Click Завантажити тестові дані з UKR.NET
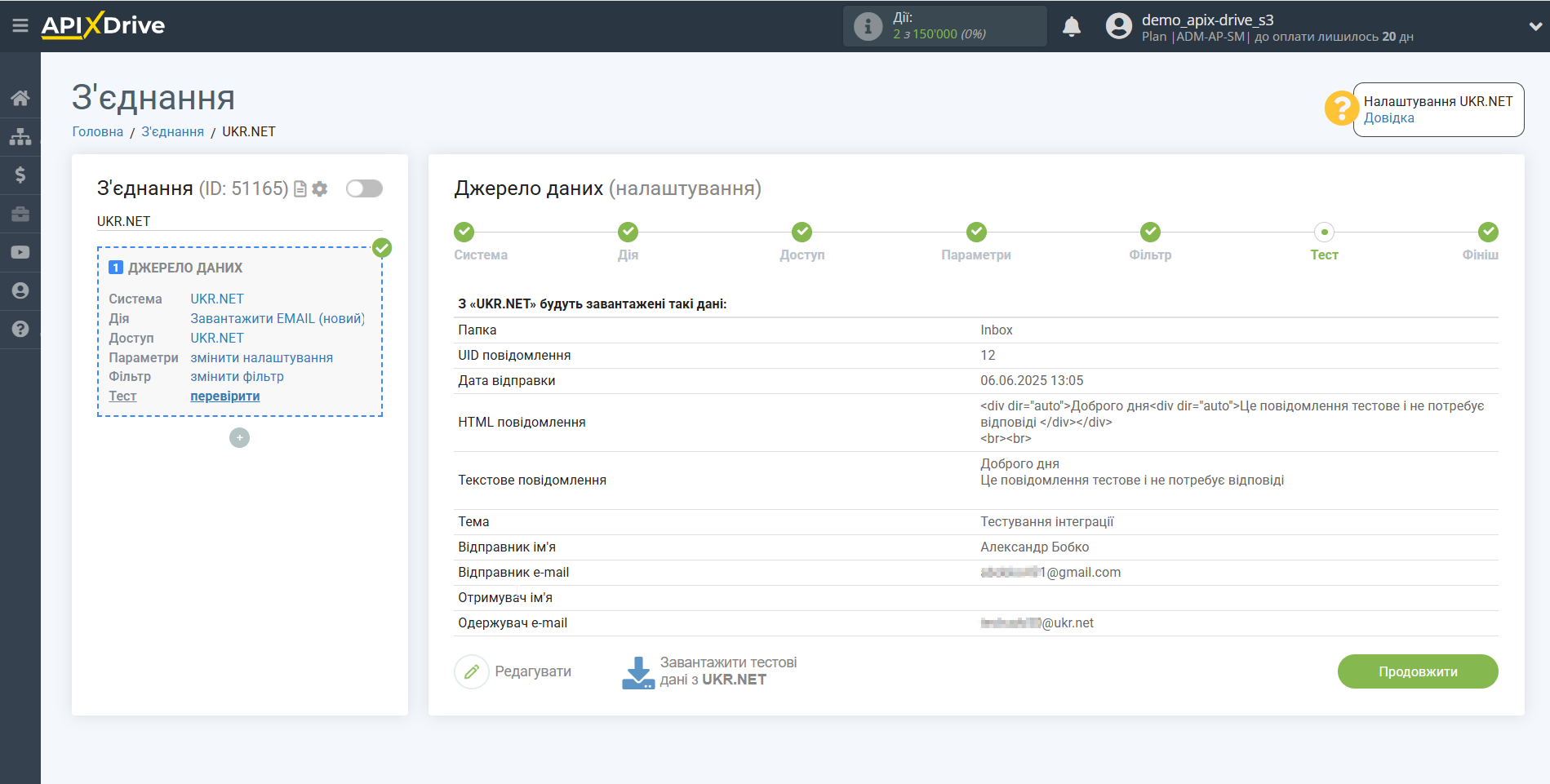 pos(728,671)
